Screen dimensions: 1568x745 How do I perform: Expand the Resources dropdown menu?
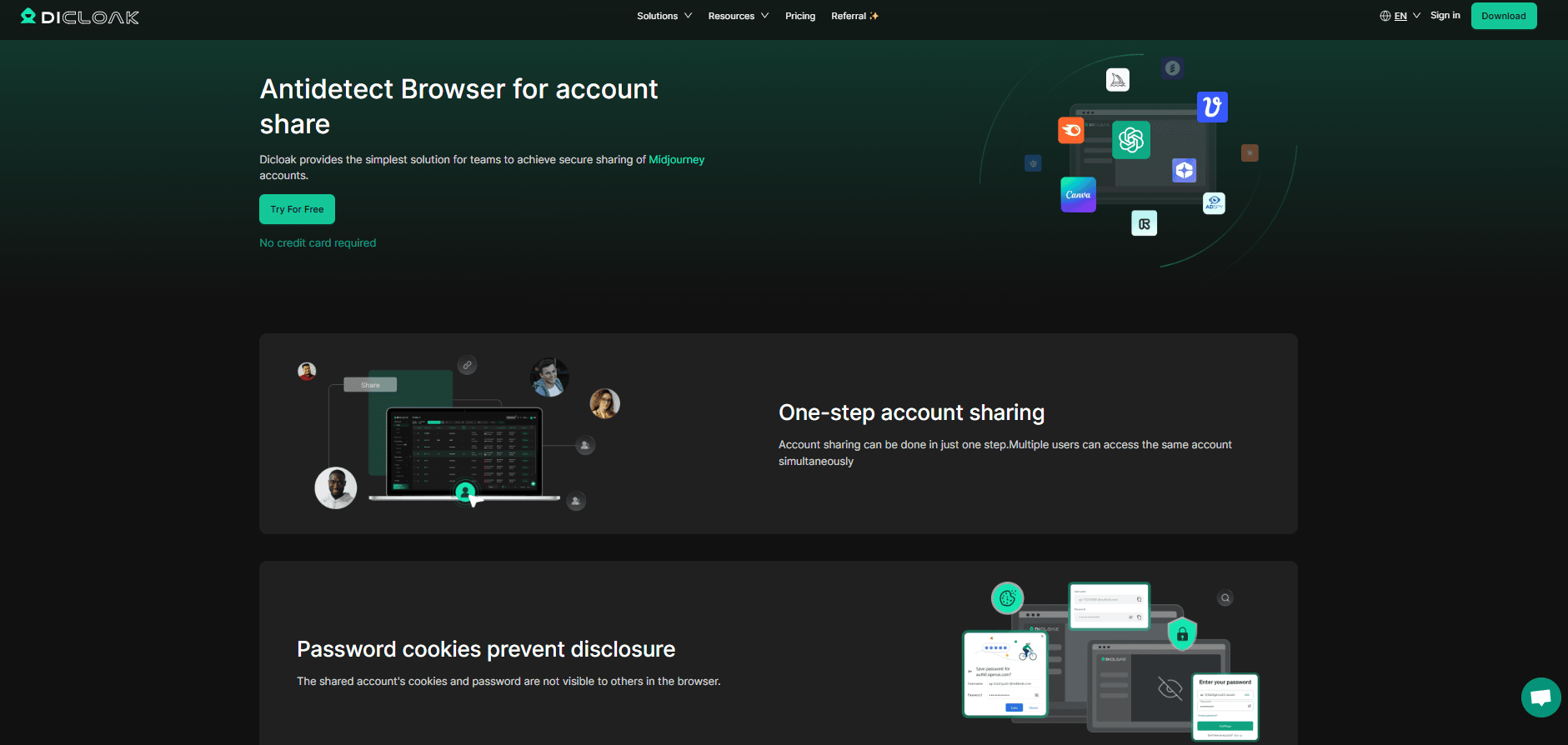coord(739,16)
